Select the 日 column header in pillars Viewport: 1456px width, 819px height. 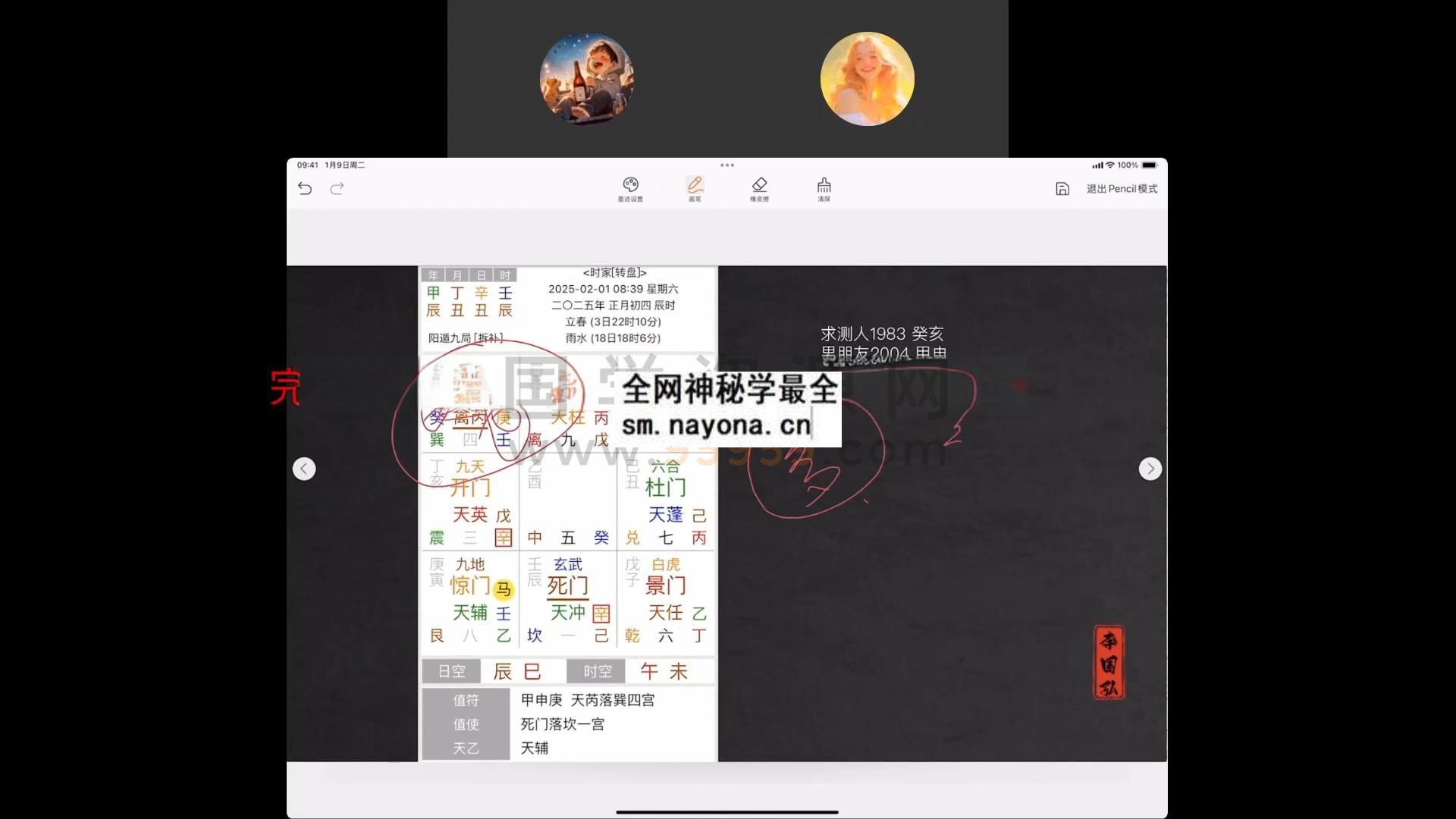[482, 275]
